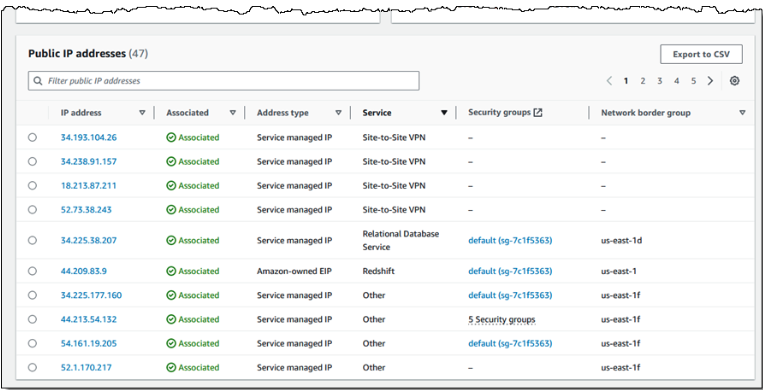
Task: Click Associated status icon for 34.193.104.26
Action: click(x=171, y=137)
